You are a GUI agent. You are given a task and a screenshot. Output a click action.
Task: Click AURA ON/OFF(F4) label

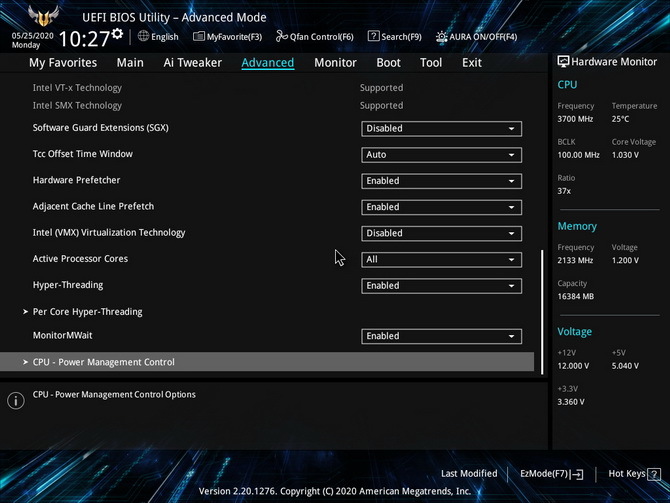click(483, 37)
